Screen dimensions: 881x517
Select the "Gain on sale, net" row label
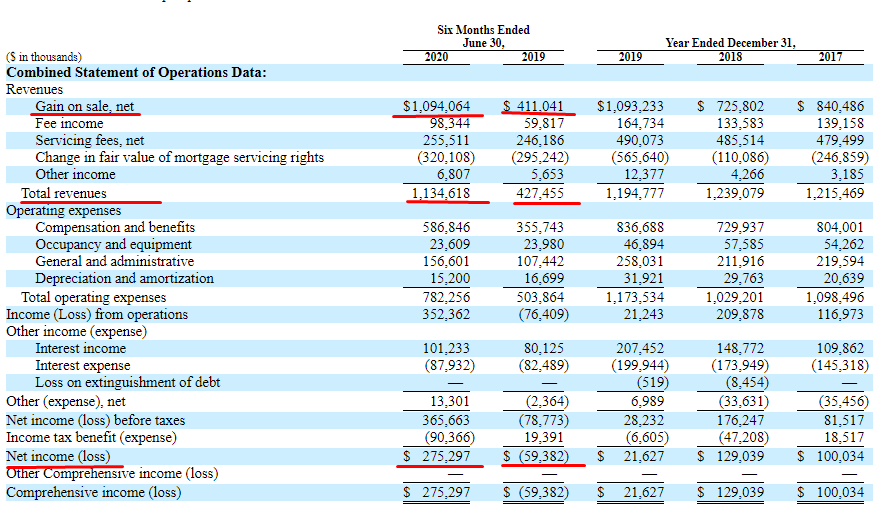pyautogui.click(x=85, y=106)
